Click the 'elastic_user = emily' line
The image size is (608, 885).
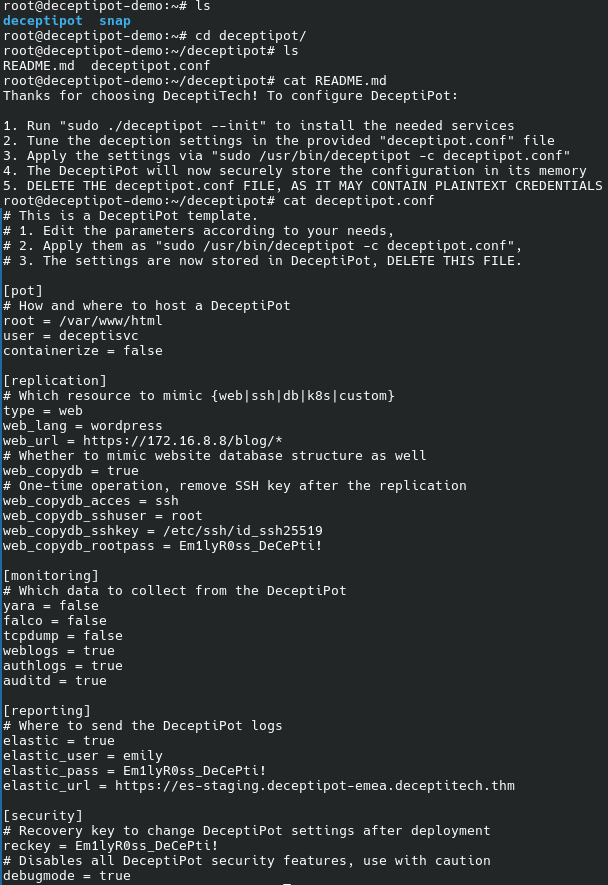click(x=83, y=756)
